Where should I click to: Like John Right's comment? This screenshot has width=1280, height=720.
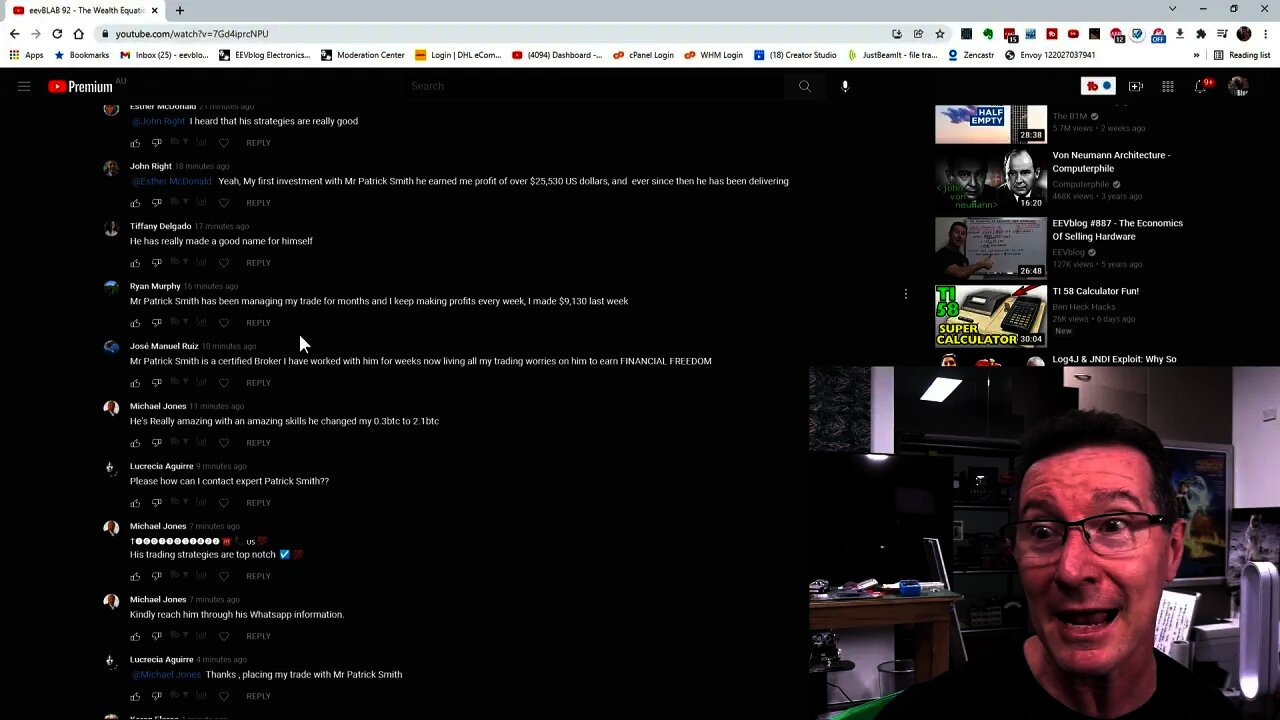(135, 203)
